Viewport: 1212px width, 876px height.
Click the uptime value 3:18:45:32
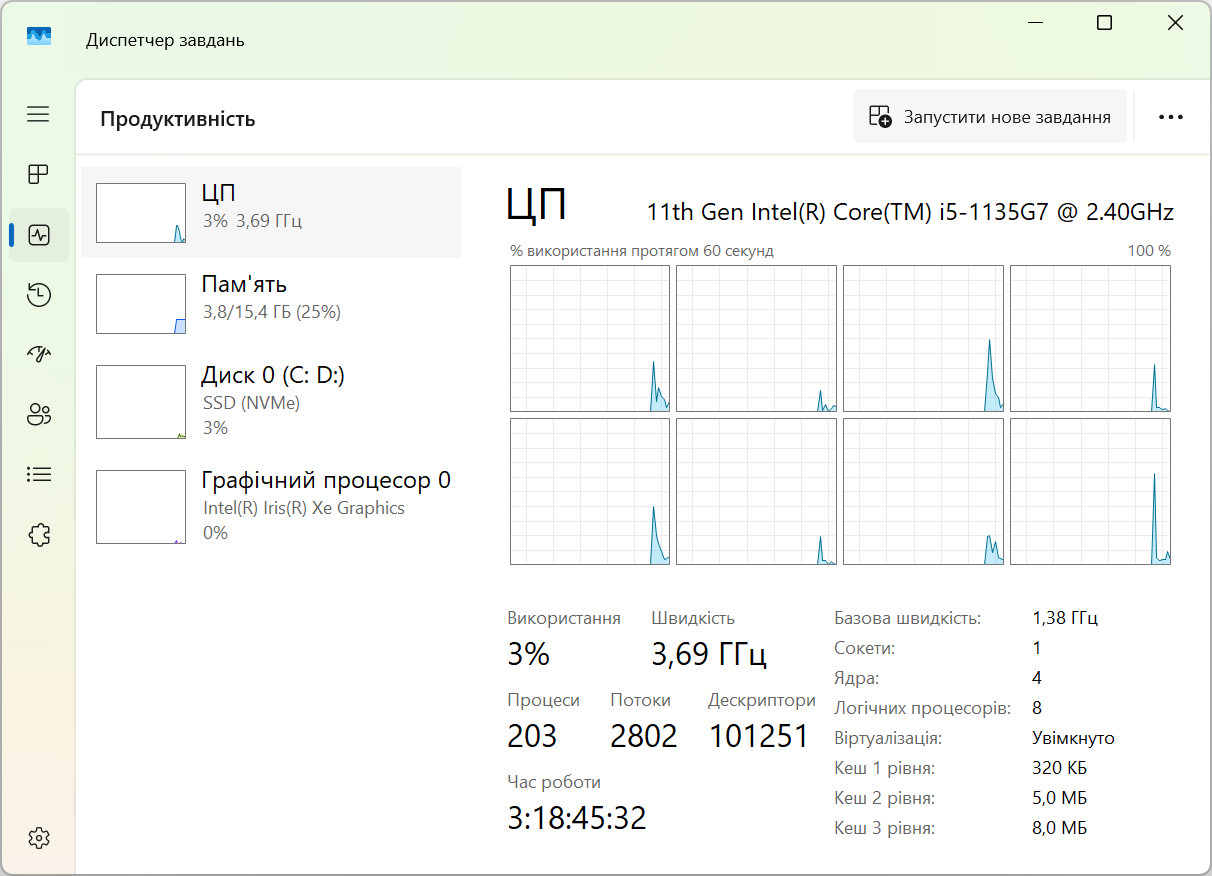pyautogui.click(x=577, y=819)
